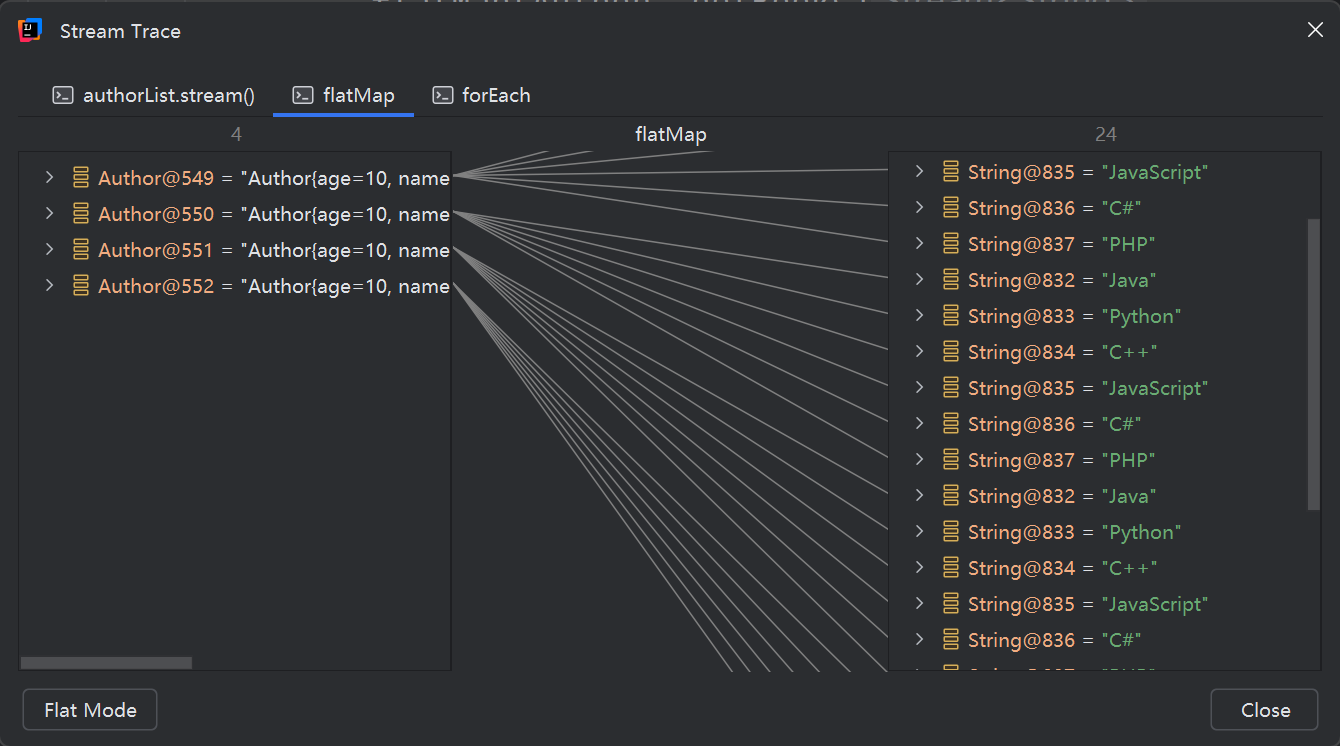Select the topmost "Python" string value

pos(1141,316)
